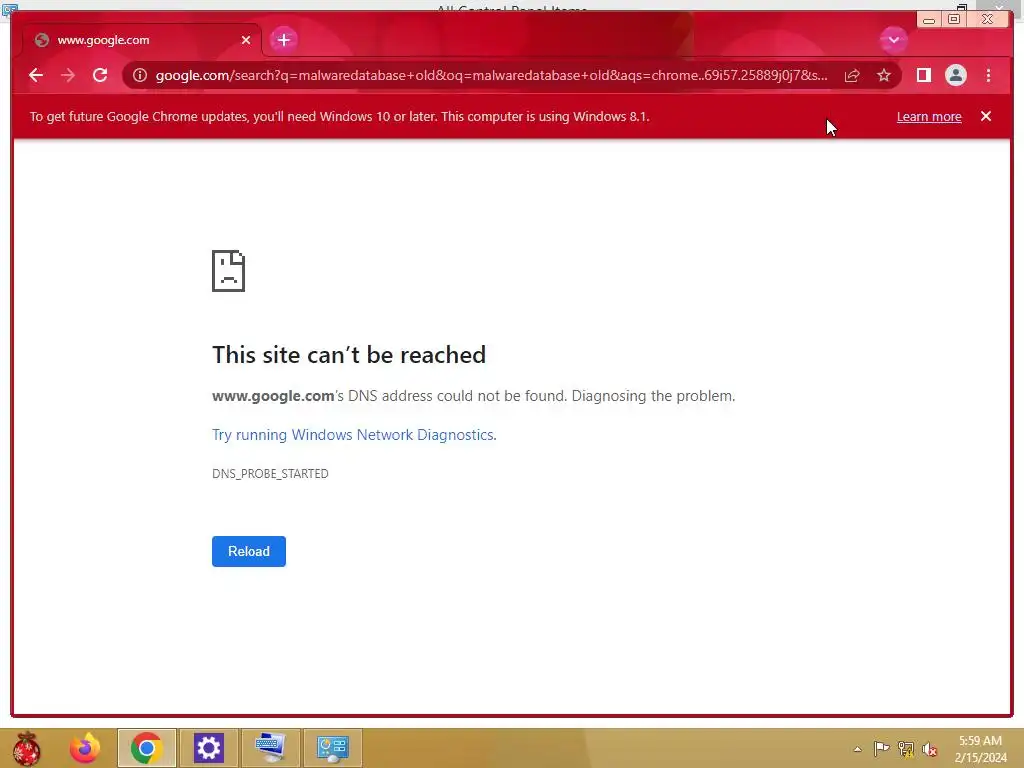Go back using the browser back arrow

(36, 75)
